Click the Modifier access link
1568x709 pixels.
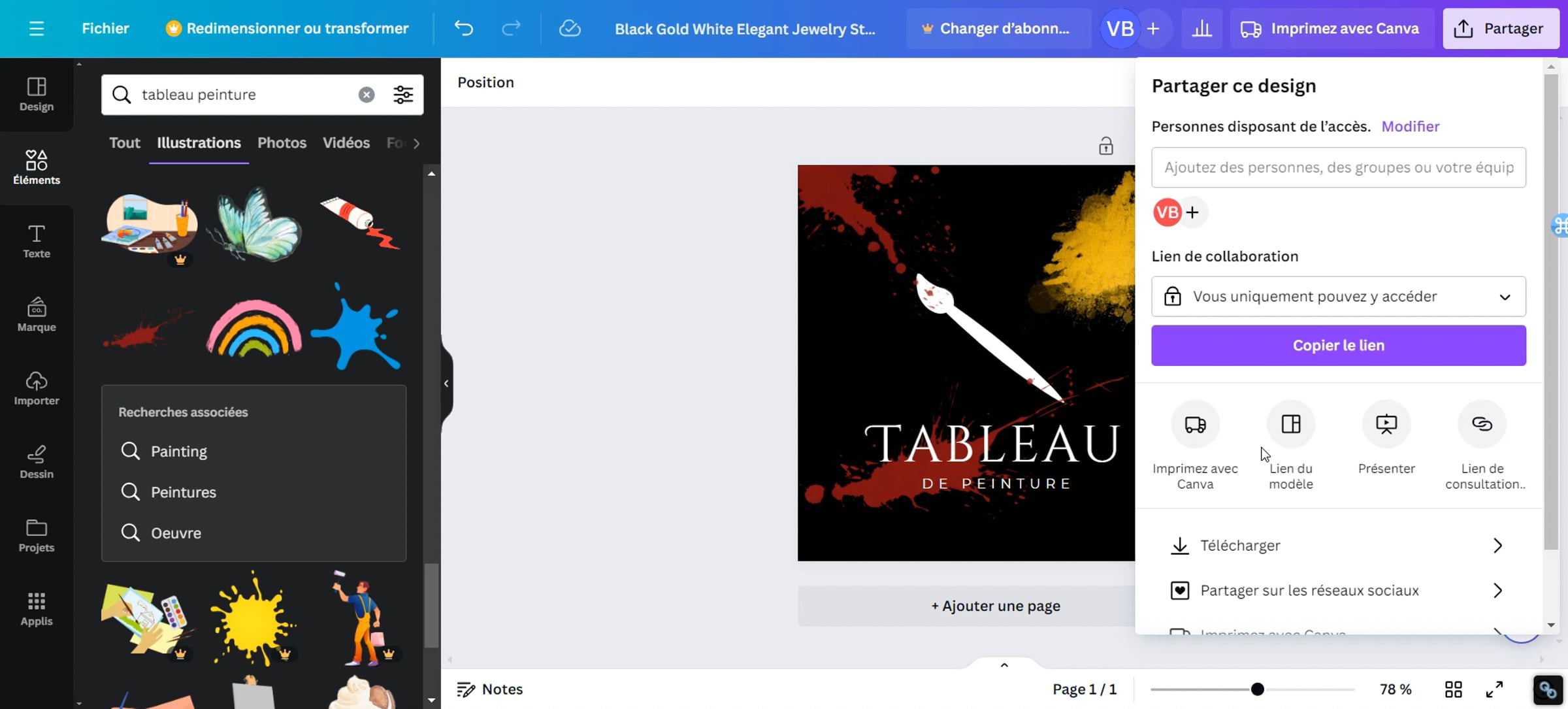[1410, 126]
